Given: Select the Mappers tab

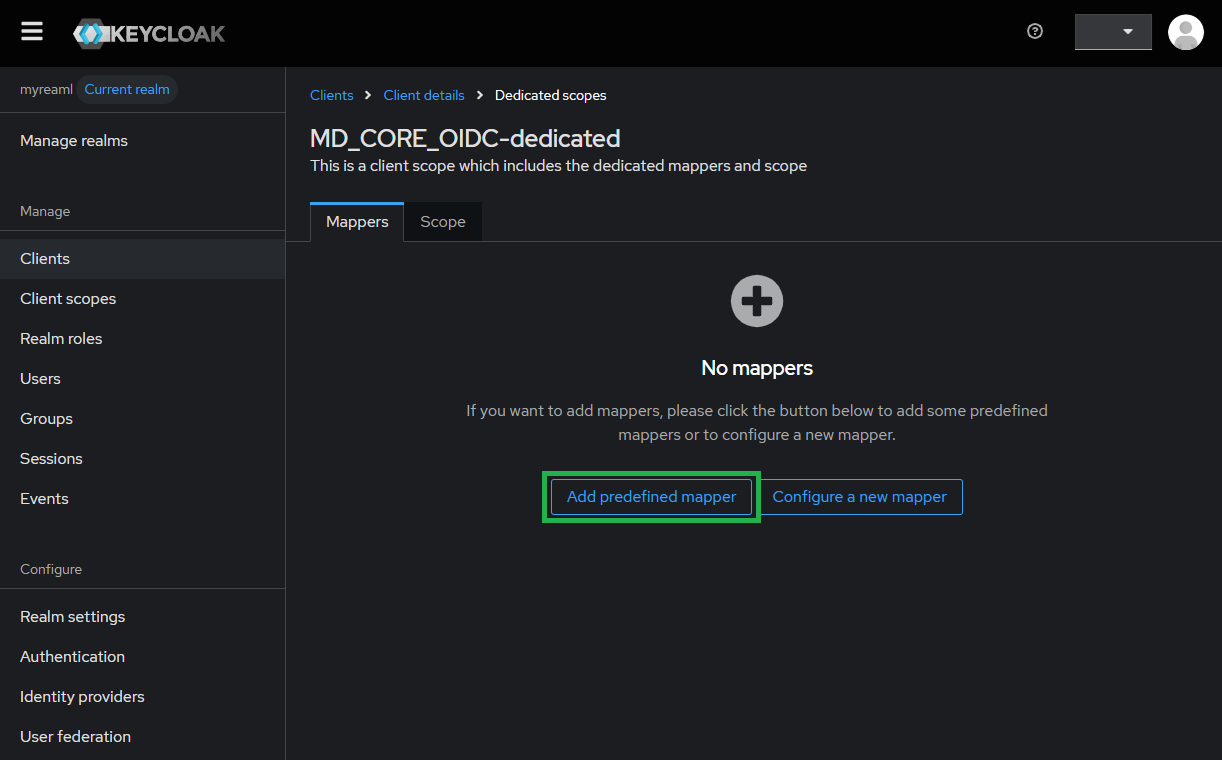Looking at the screenshot, I should pyautogui.click(x=357, y=222).
